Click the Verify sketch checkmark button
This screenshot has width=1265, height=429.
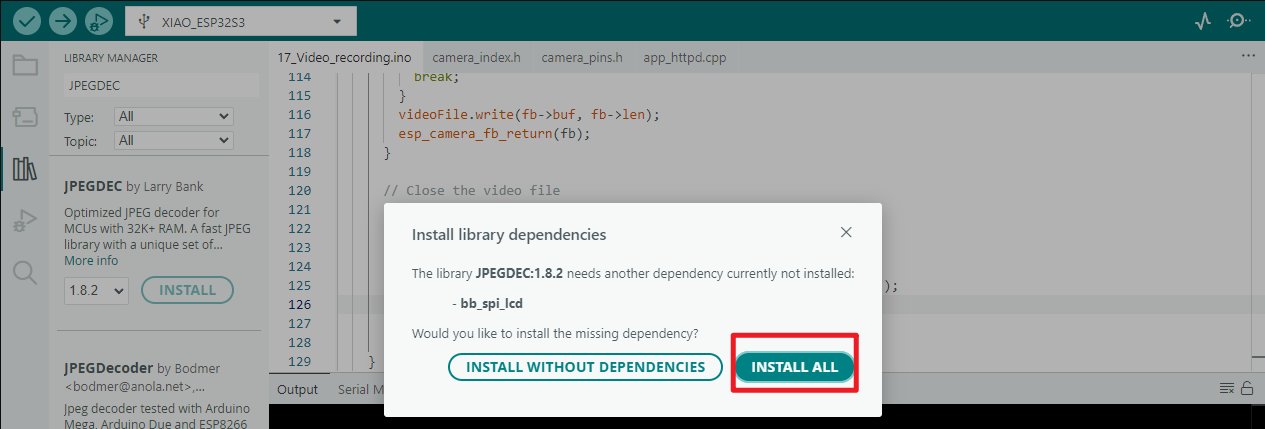point(27,21)
